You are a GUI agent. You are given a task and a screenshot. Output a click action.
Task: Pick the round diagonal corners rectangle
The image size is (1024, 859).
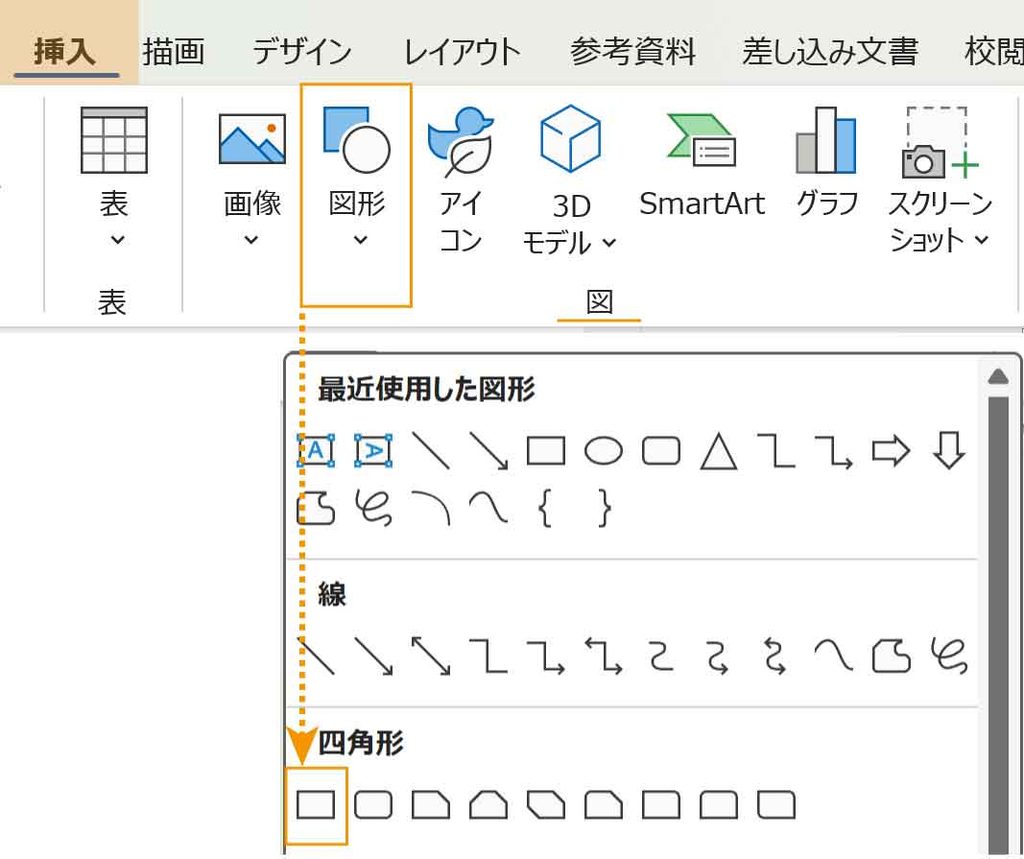776,805
